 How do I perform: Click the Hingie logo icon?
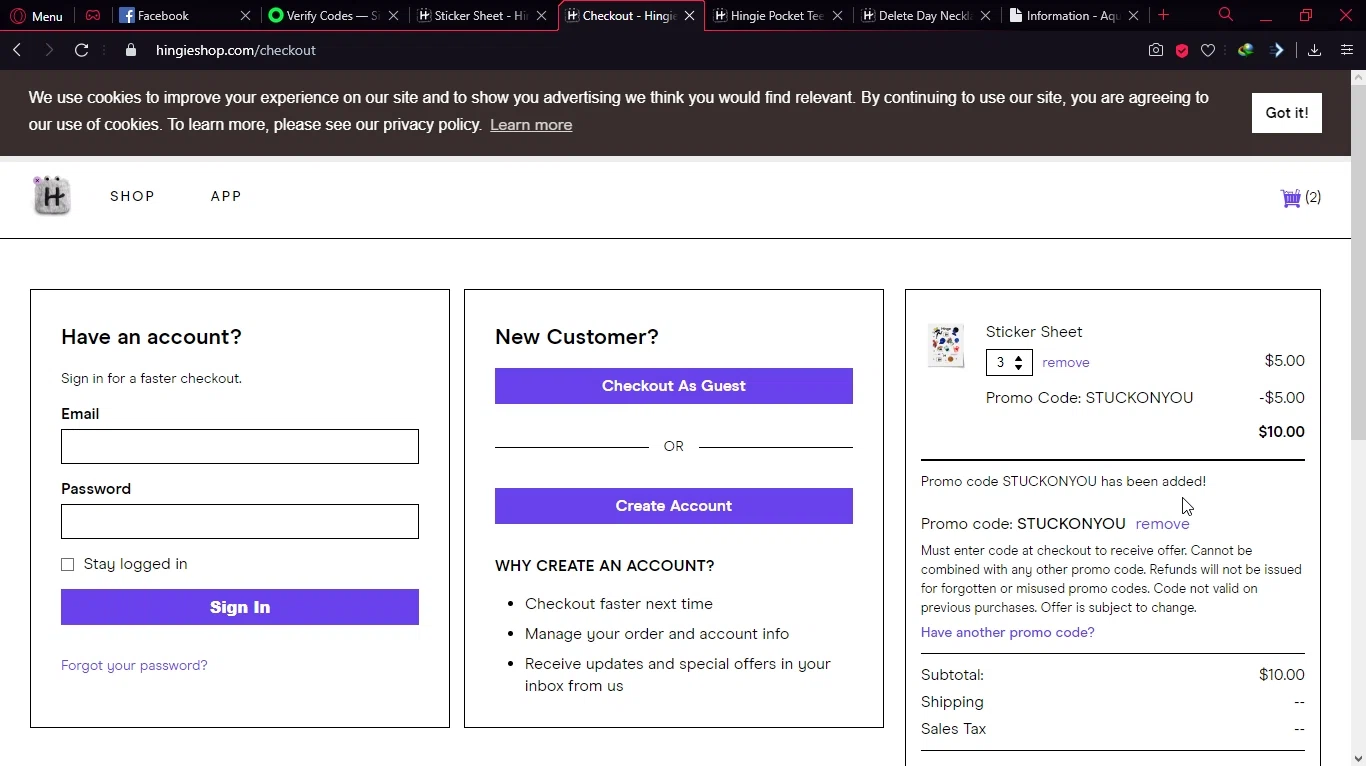pos(52,196)
